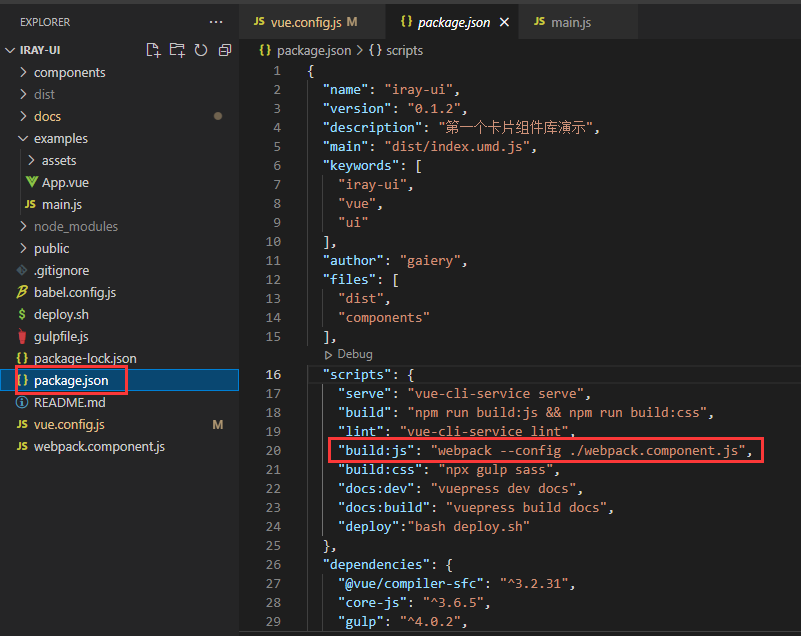This screenshot has width=801, height=636.
Task: Click the JS icon beside webpack.component.js
Action: pos(22,446)
